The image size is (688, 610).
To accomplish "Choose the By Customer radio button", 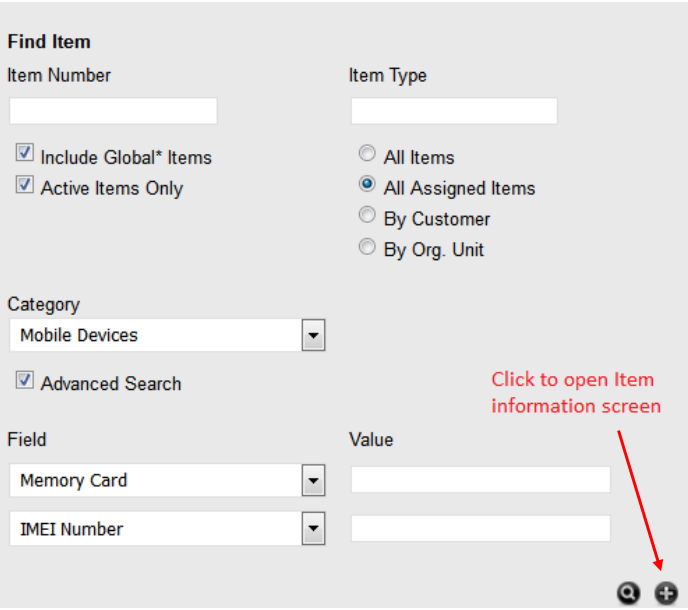I will 367,216.
